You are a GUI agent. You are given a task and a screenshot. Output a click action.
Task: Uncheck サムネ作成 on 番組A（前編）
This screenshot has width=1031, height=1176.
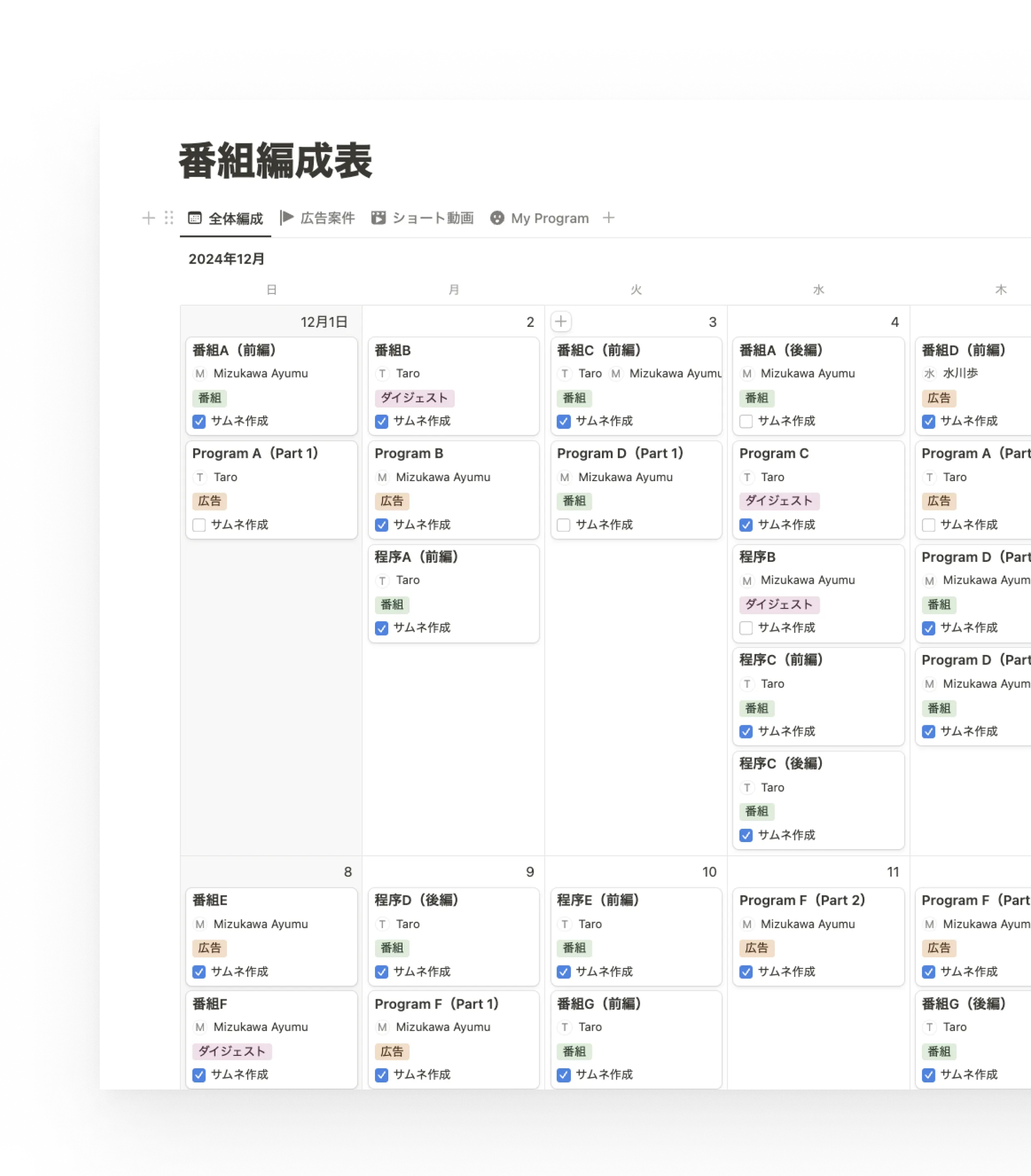click(x=199, y=422)
